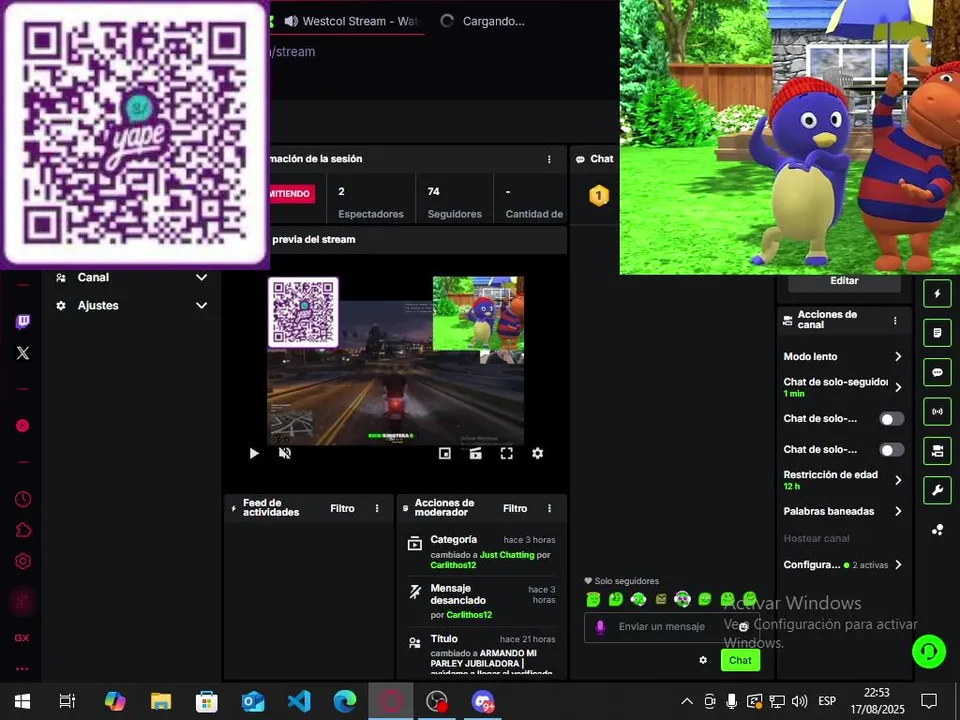
Task: Open the channel actions camera icon in right toolbar
Action: (x=937, y=451)
